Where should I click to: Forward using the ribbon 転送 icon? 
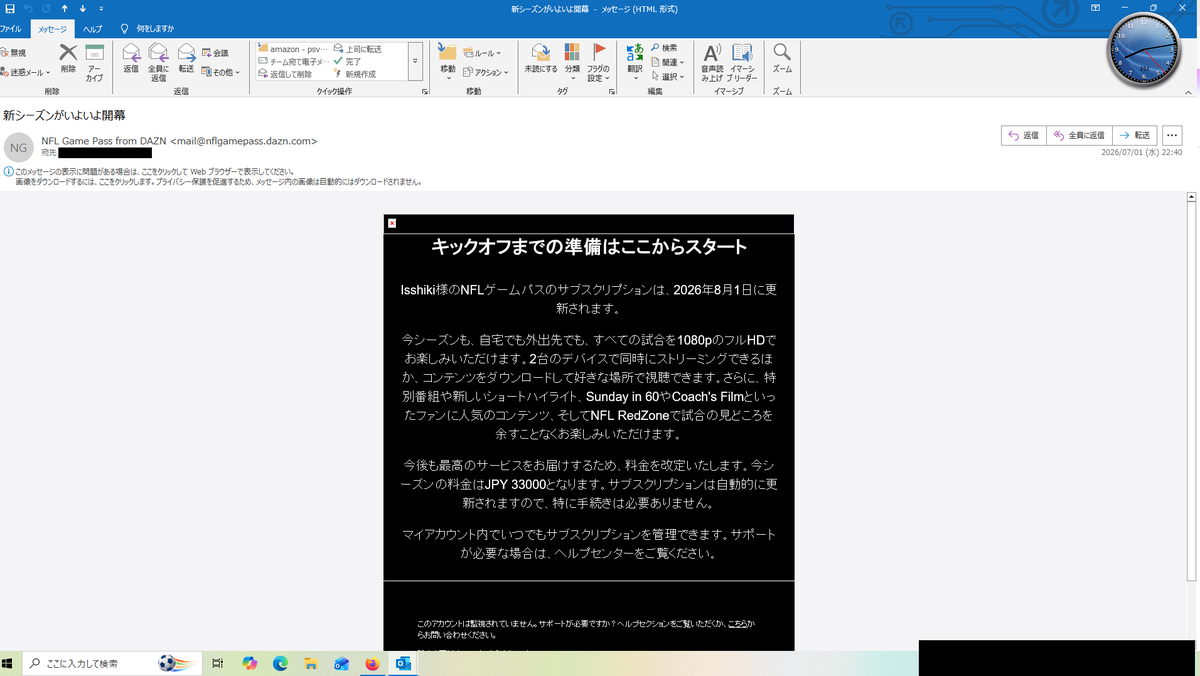(x=186, y=59)
